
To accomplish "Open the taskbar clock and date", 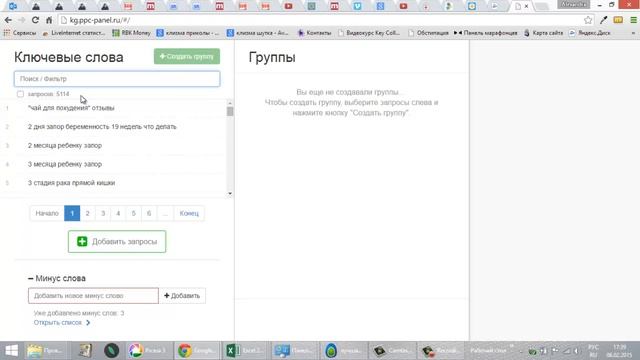I will pos(619,351).
